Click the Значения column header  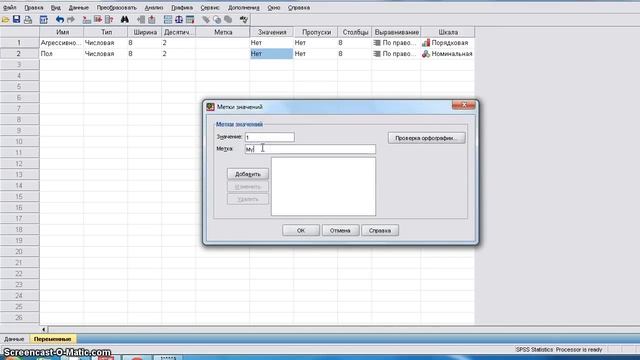272,32
